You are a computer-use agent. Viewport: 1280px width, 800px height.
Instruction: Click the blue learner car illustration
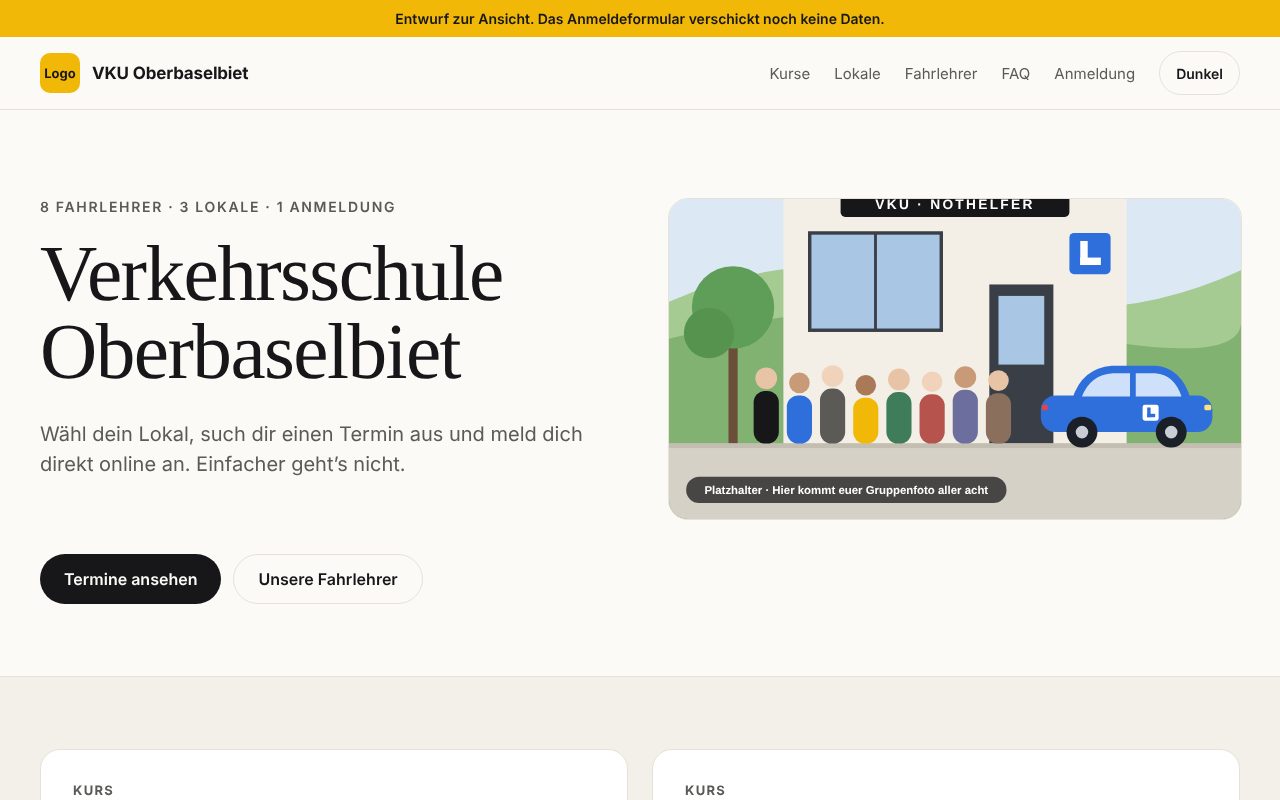(x=1126, y=406)
